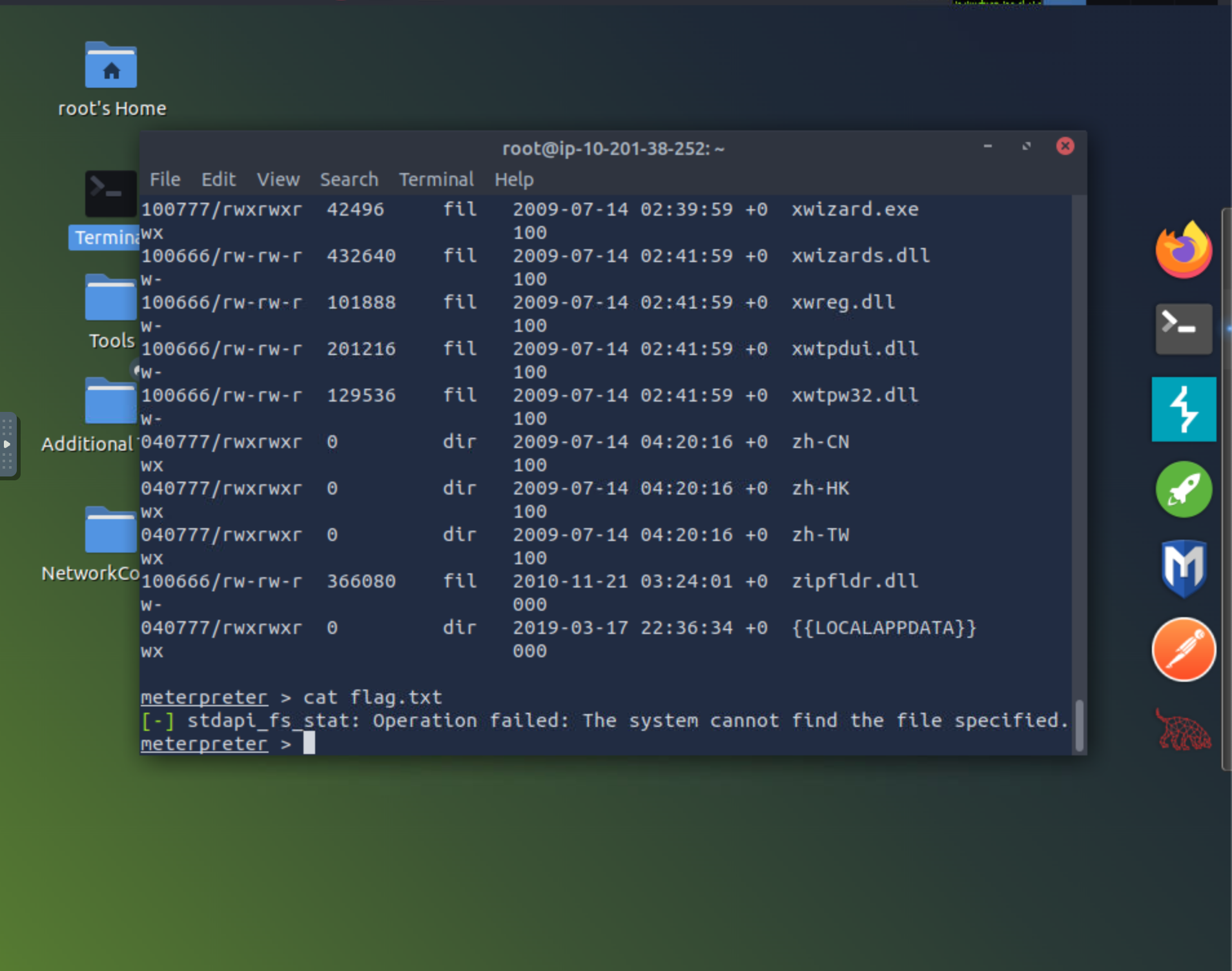Image resolution: width=1232 pixels, height=971 pixels.
Task: Click the xwizard.exe file name
Action: 855,209
